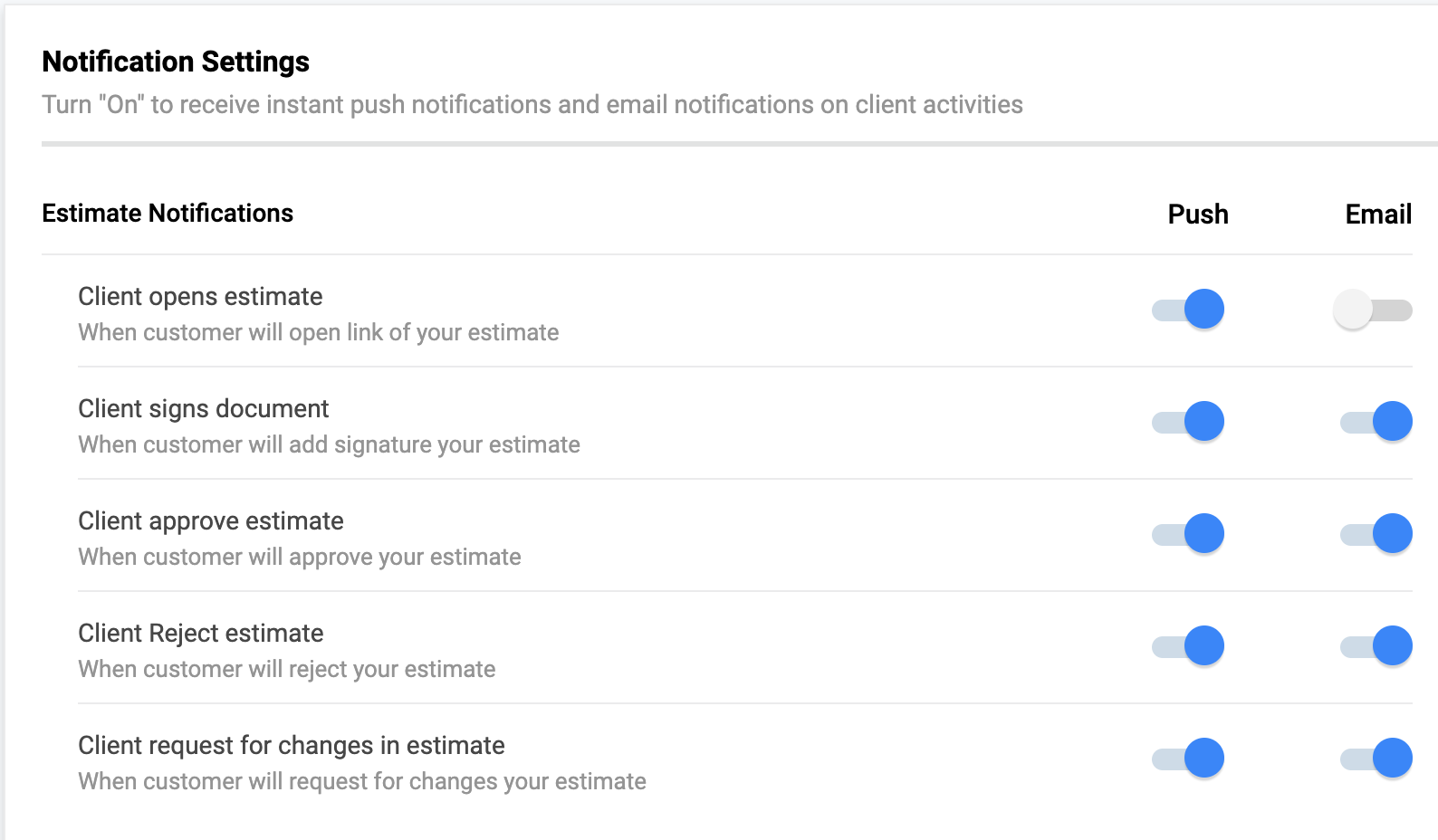Click the Email column header
Viewport: 1438px width, 840px height.
click(x=1378, y=215)
